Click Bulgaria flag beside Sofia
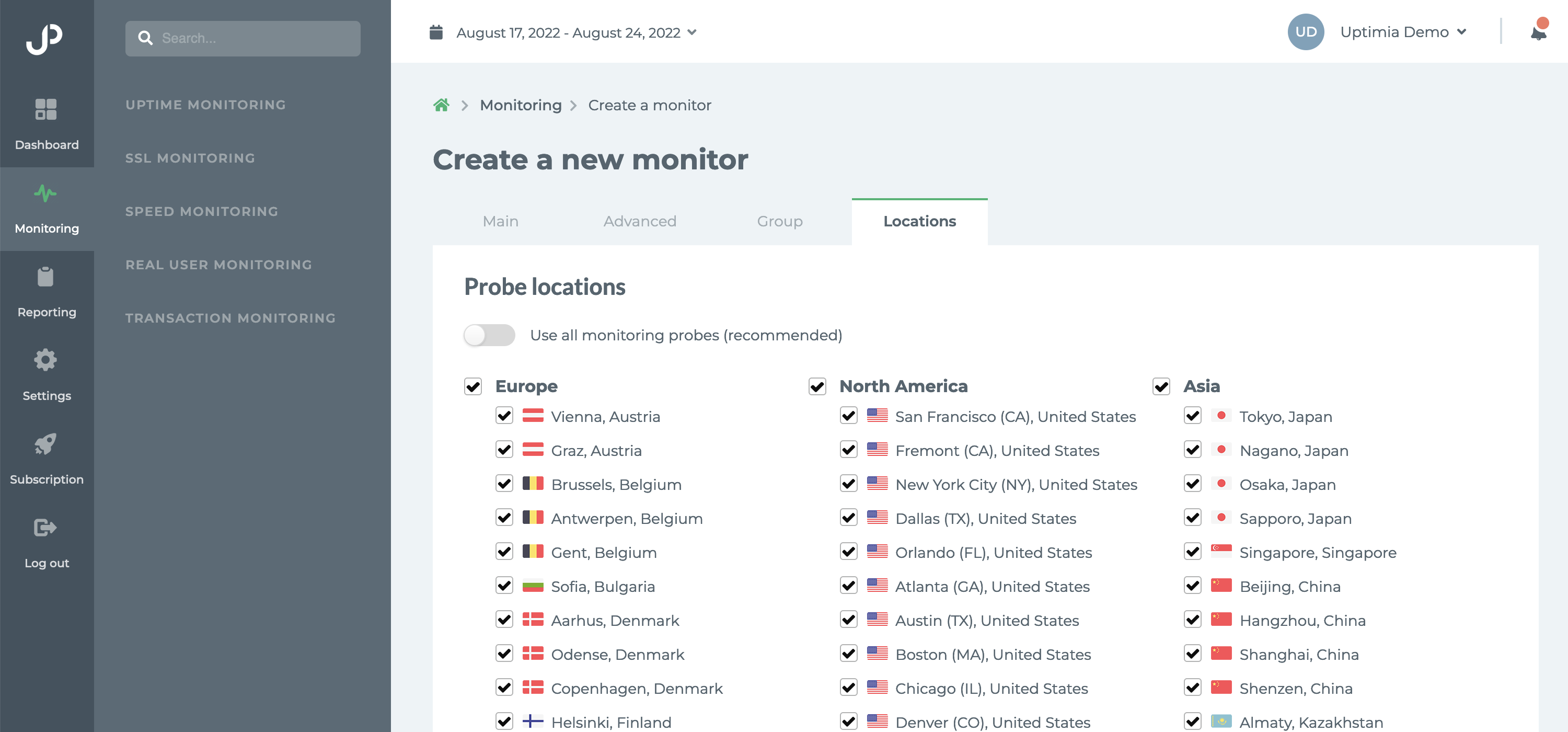 (x=533, y=586)
